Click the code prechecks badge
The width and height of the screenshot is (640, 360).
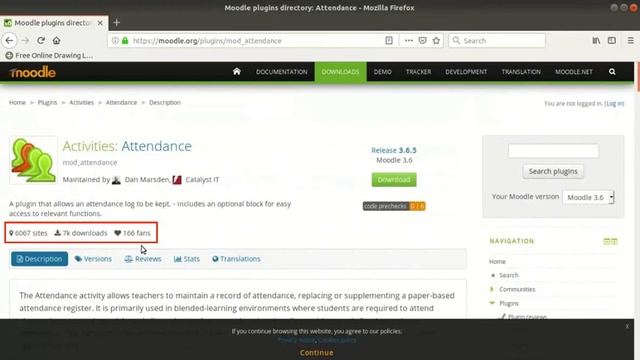click(x=394, y=206)
